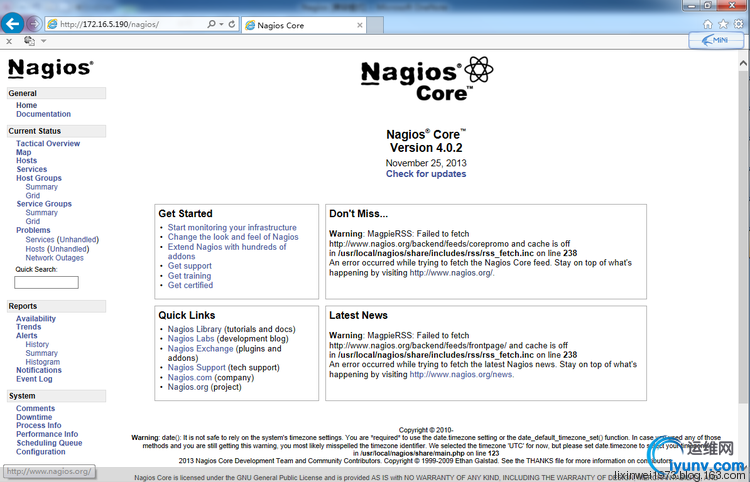The width and height of the screenshot is (750, 482).
Task: Click the Favorites star icon
Action: pos(723,24)
